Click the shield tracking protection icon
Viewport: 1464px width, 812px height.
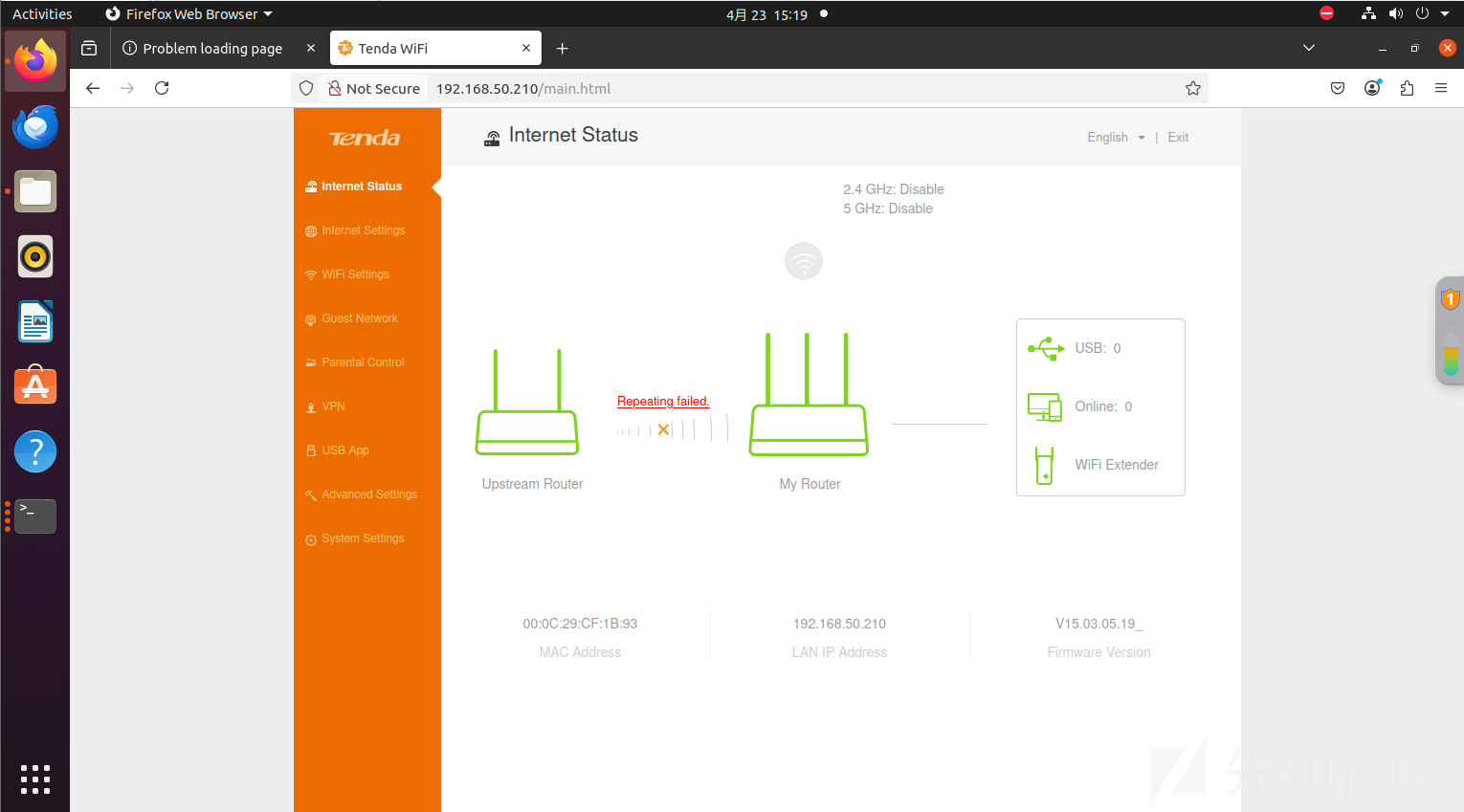click(306, 88)
